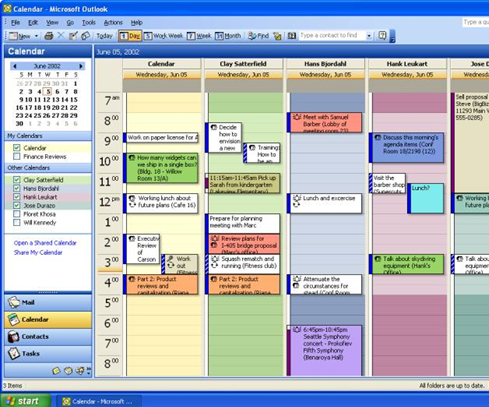Open Working lunch about future plans (Cafe 16)
This screenshot has height=407, width=489.
tap(161, 203)
